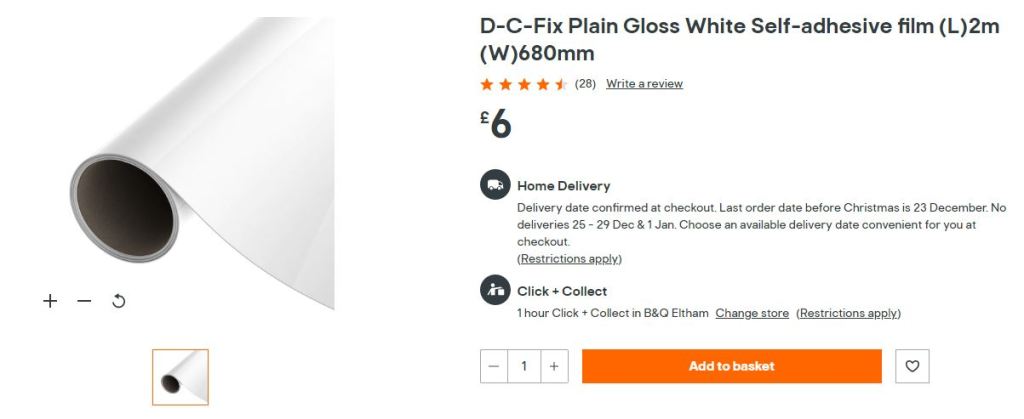Open Home Delivery restrictions link
The height and width of the screenshot is (419, 1024).
click(569, 259)
